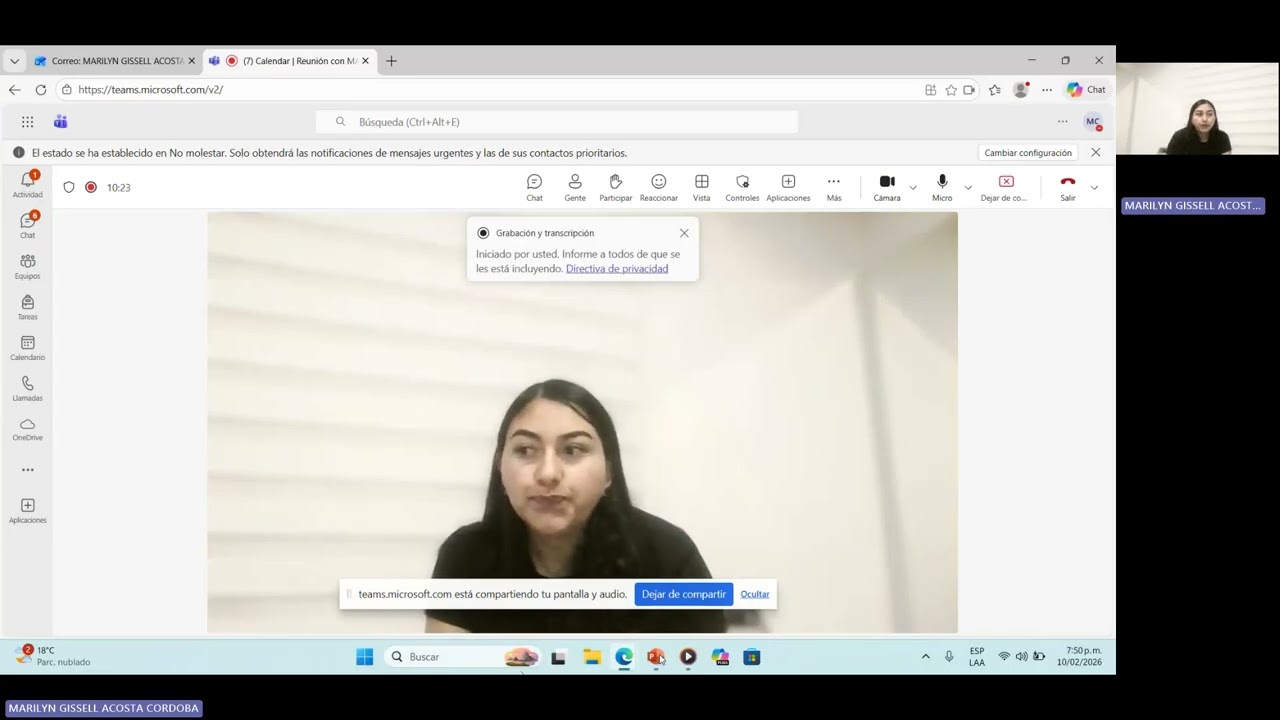Open Tareas in the left sidebar
Screen dimensions: 1280x720
click(27, 307)
